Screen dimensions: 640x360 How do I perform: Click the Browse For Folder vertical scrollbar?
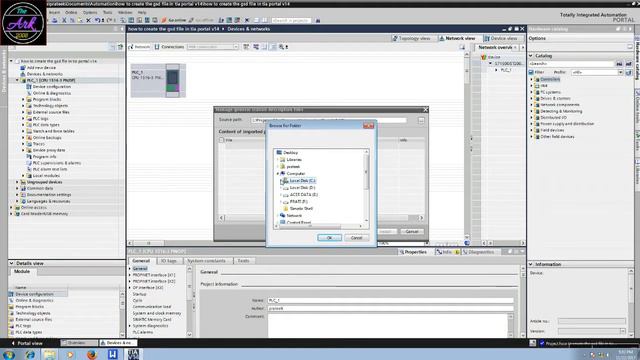(366, 186)
